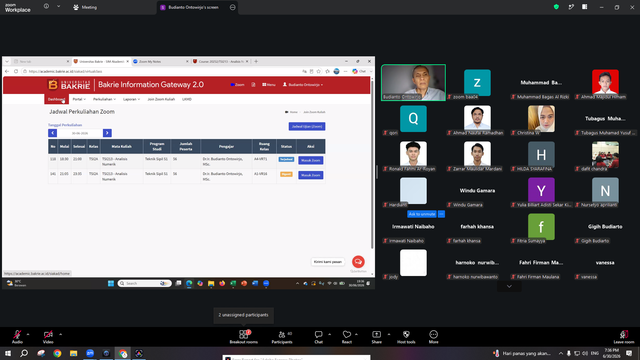This screenshot has width=640, height=360.
Task: Select Ahmad Majdul Ilham participant thumbnail
Action: point(605,82)
